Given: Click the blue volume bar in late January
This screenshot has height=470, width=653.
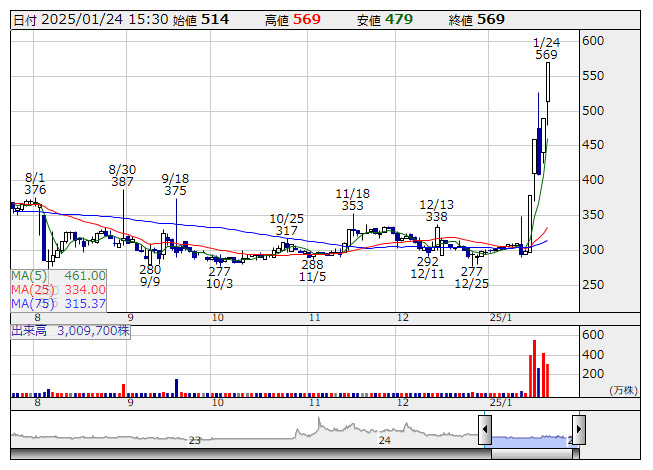Looking at the screenshot, I should click(538, 383).
